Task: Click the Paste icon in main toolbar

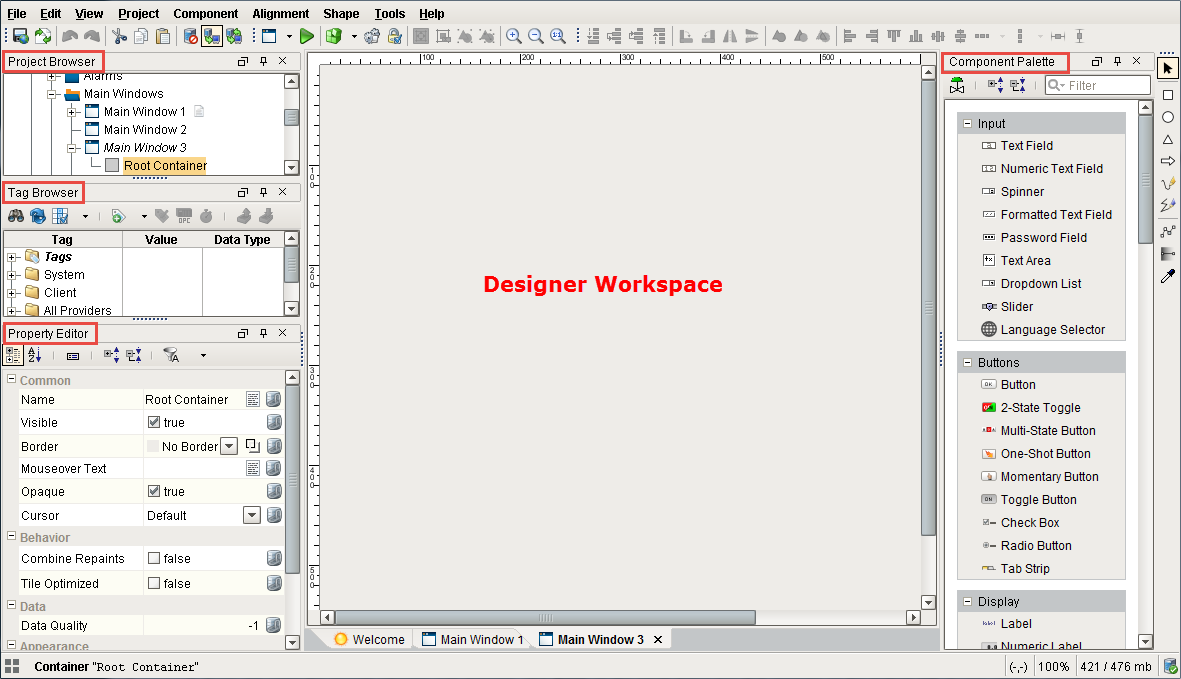Action: coord(163,36)
